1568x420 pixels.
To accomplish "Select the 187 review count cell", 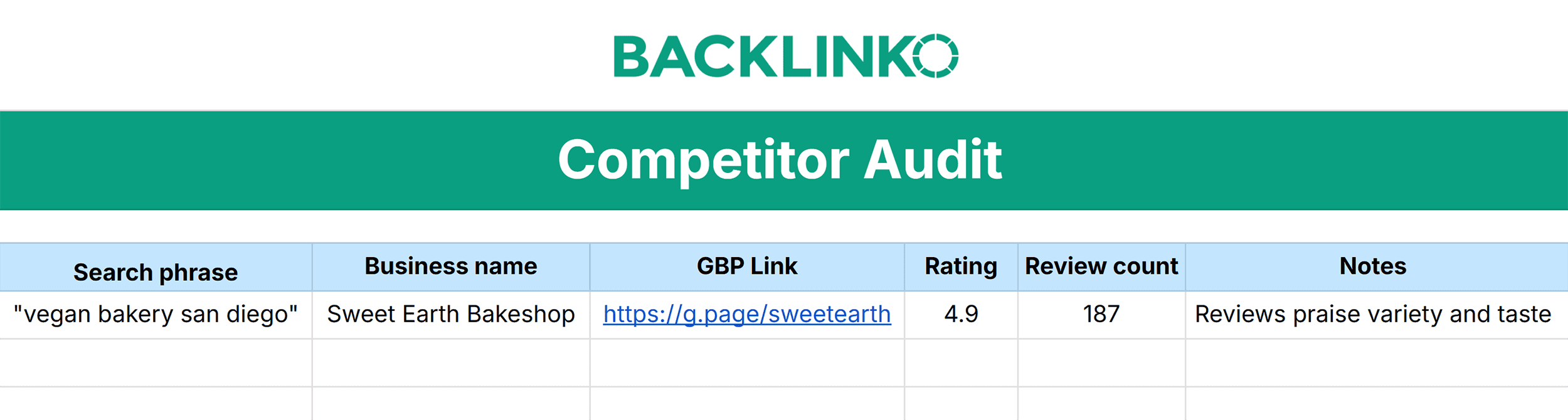I will 1101,314.
